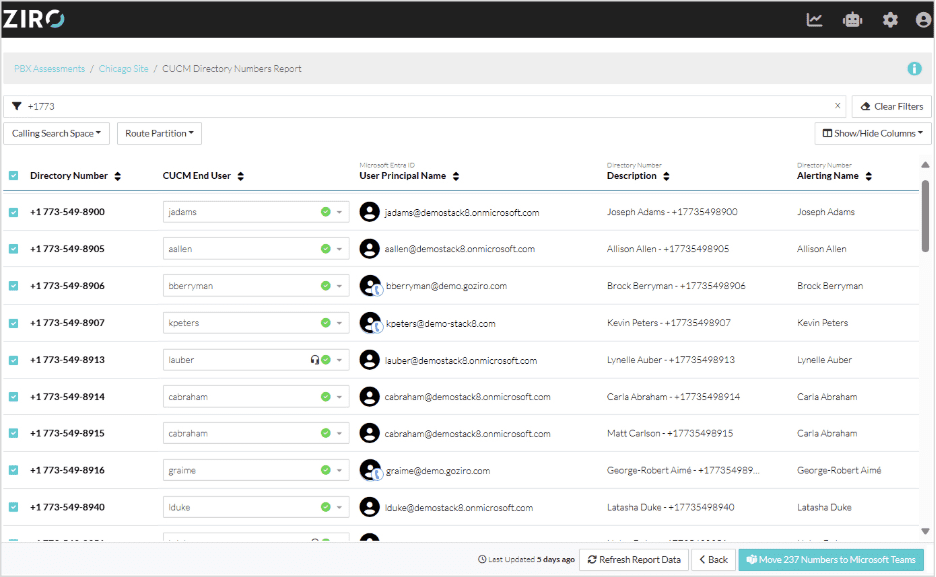Expand jadams end user dropdown arrow

tap(339, 212)
